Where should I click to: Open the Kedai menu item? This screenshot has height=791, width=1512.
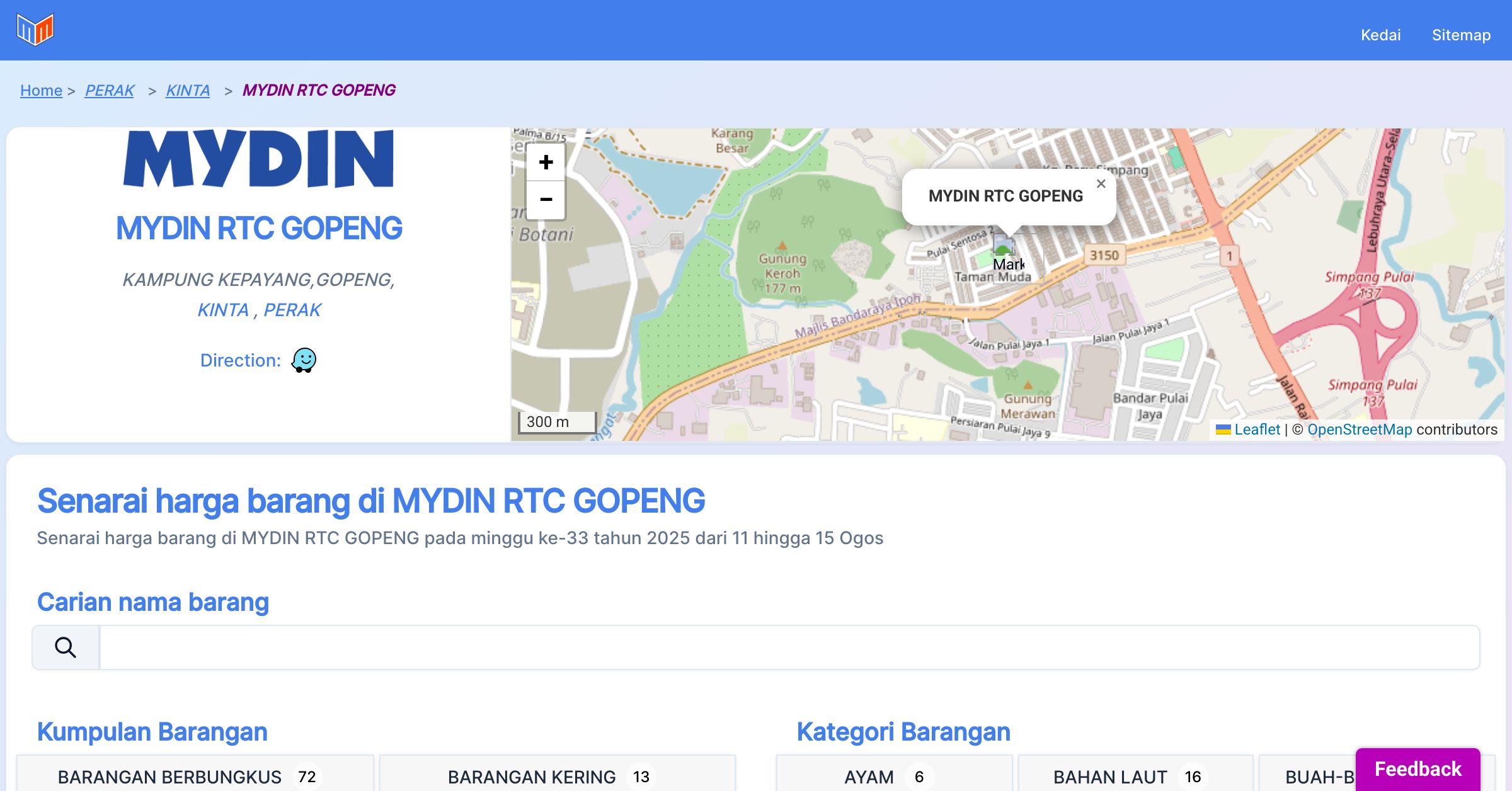tap(1380, 35)
